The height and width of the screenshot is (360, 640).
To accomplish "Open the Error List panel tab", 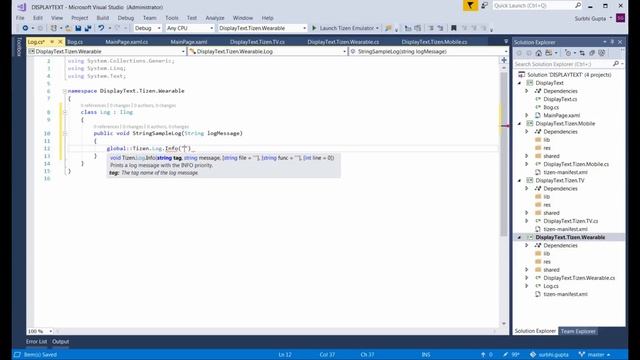I will (x=36, y=342).
